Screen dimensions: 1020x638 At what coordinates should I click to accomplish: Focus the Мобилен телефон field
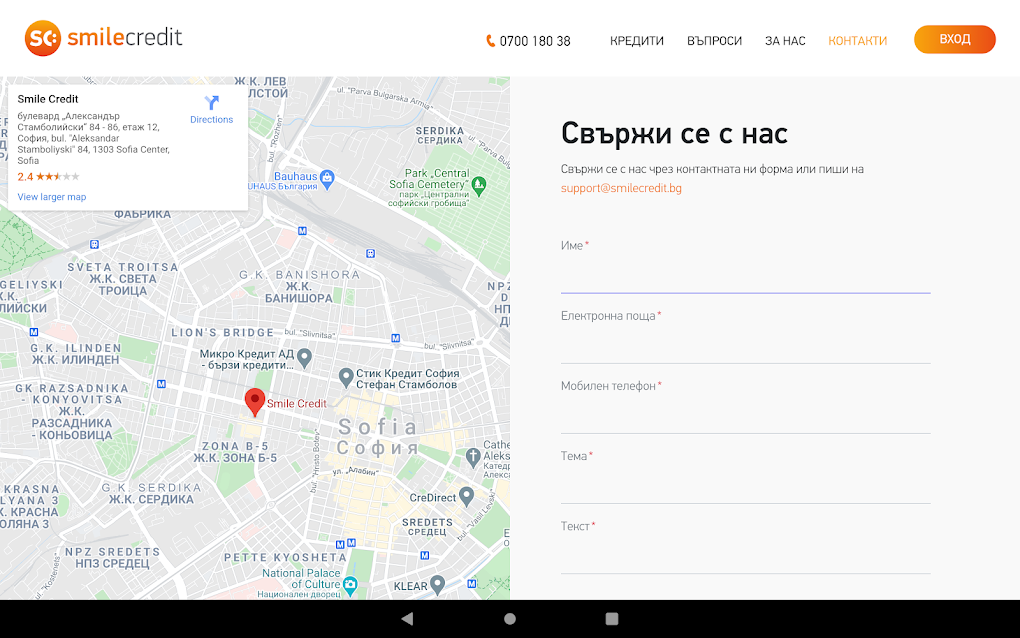click(745, 418)
